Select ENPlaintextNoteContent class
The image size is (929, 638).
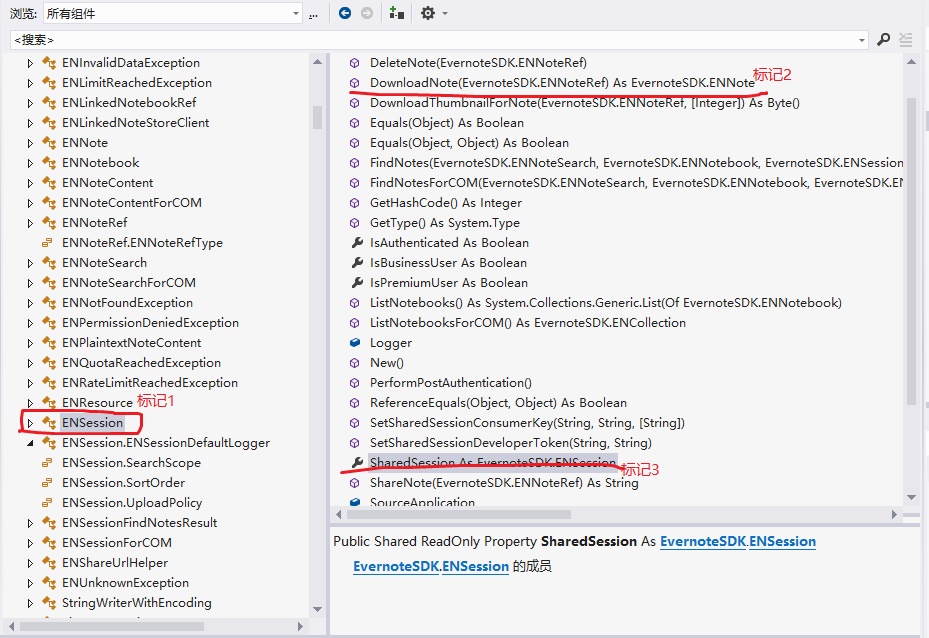point(132,343)
